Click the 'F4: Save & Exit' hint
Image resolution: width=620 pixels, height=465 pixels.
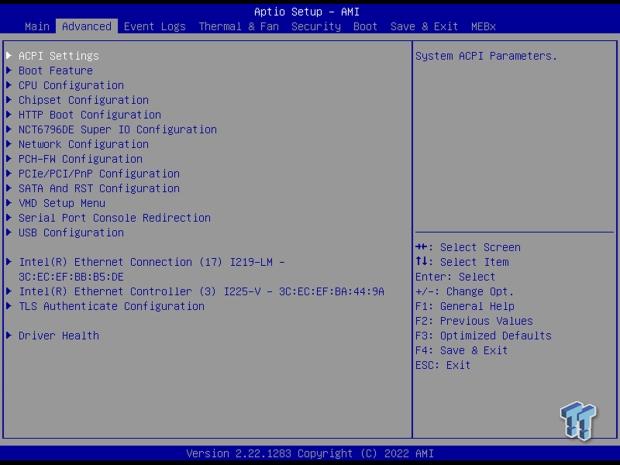[461, 350]
